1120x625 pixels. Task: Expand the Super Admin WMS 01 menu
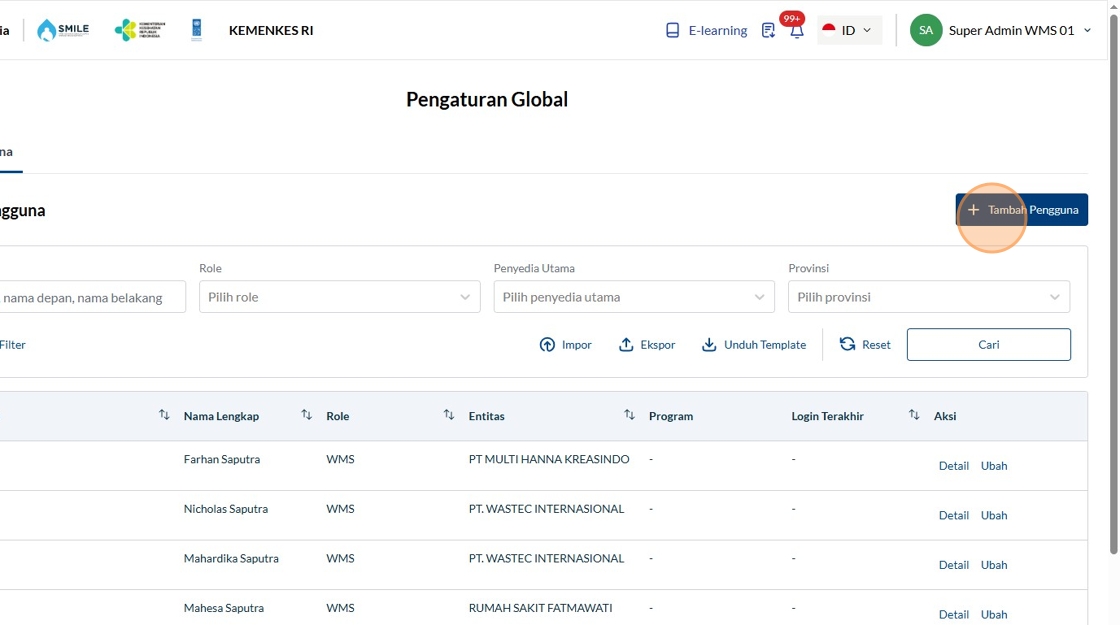[x=1087, y=30]
